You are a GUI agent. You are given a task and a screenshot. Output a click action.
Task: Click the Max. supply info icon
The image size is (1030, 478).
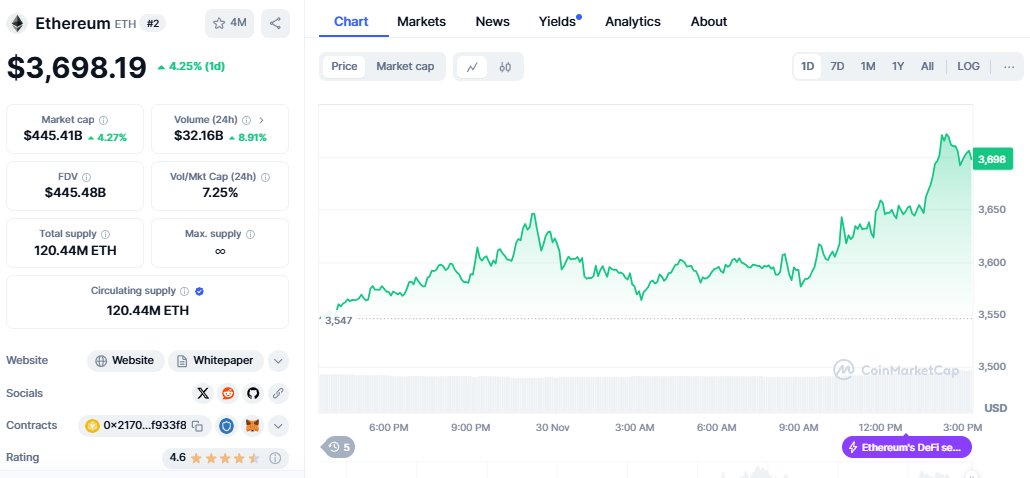point(250,234)
